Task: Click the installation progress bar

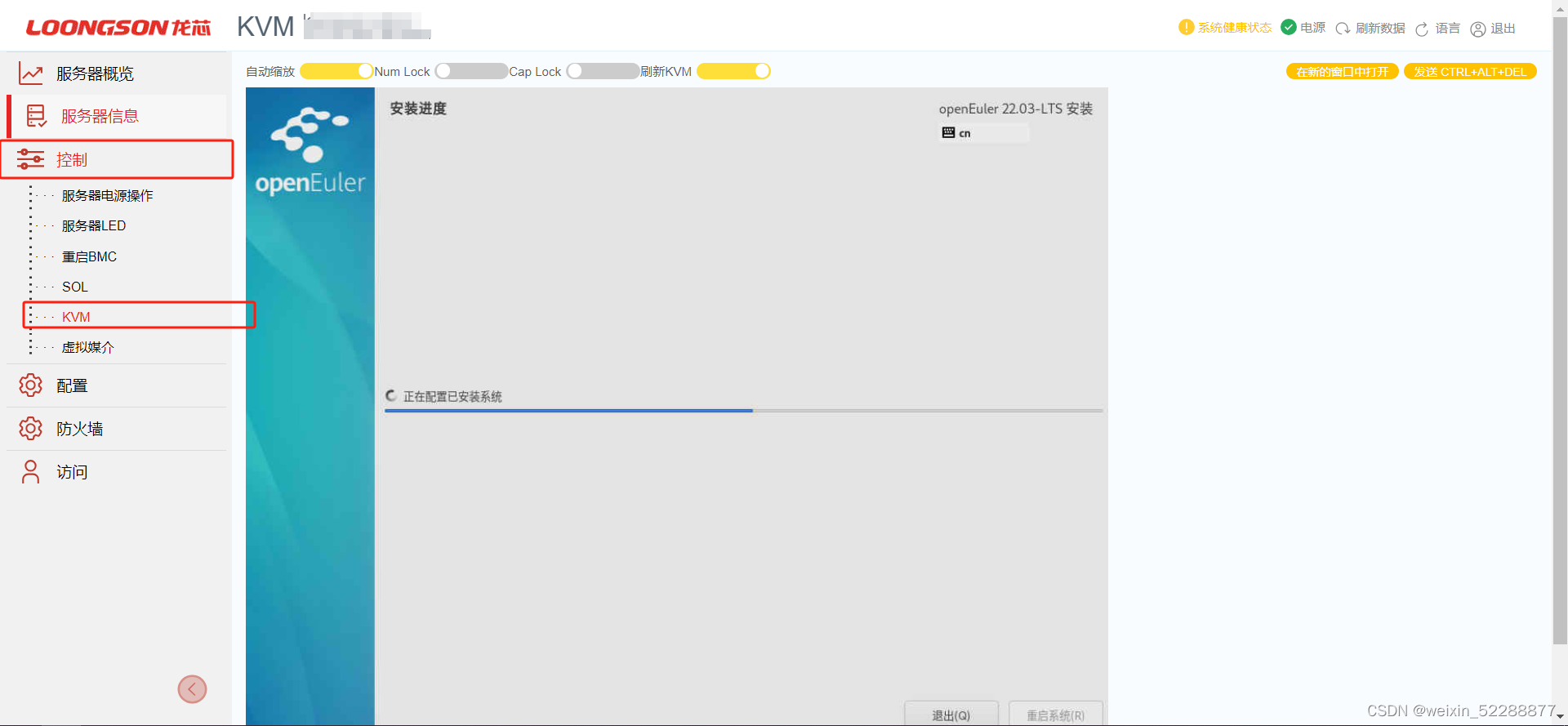Action: pyautogui.click(x=744, y=411)
